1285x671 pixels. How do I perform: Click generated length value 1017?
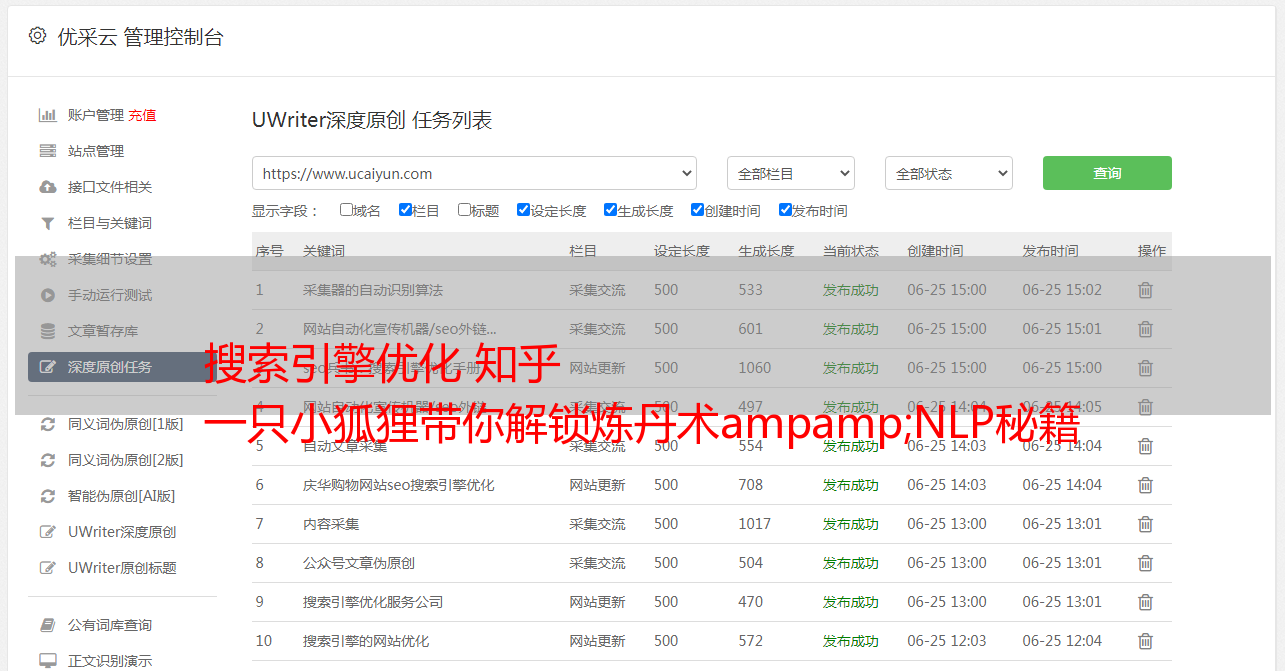point(755,524)
